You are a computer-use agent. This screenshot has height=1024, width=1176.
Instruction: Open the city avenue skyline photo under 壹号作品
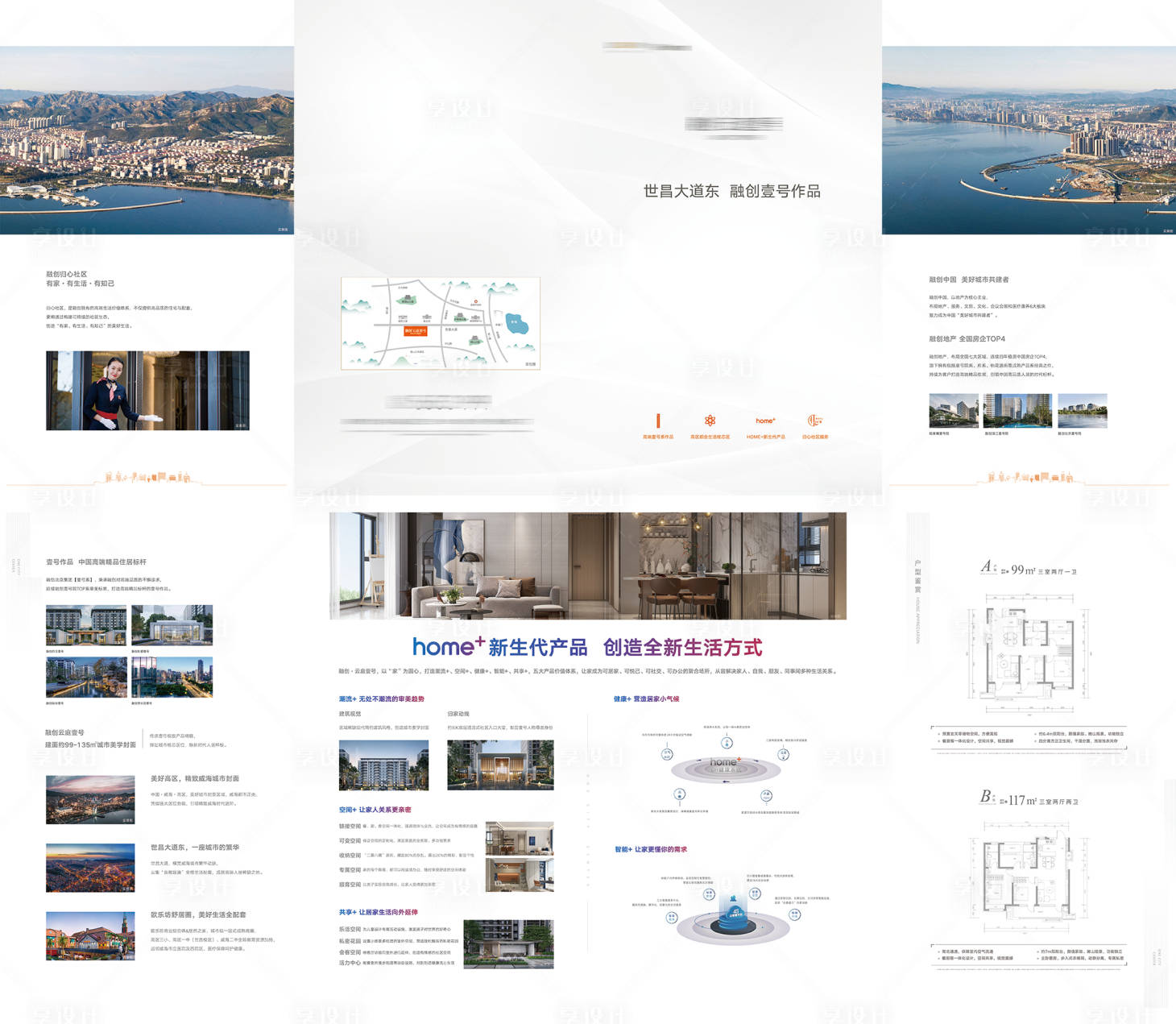(x=172, y=677)
